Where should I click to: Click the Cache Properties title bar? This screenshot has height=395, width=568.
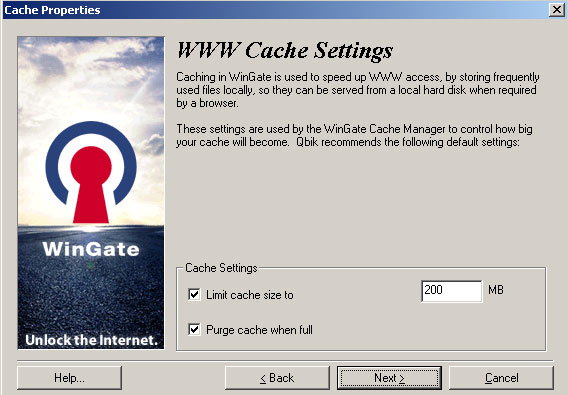click(x=275, y=10)
